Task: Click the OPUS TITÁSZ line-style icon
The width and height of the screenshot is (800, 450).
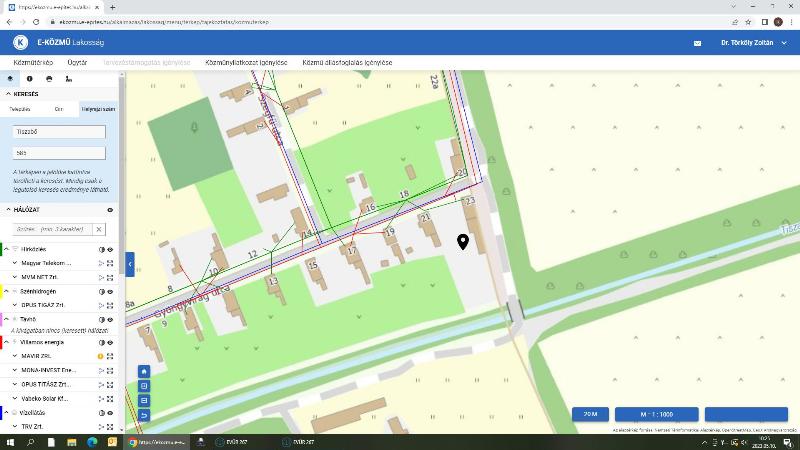Action: [101, 385]
